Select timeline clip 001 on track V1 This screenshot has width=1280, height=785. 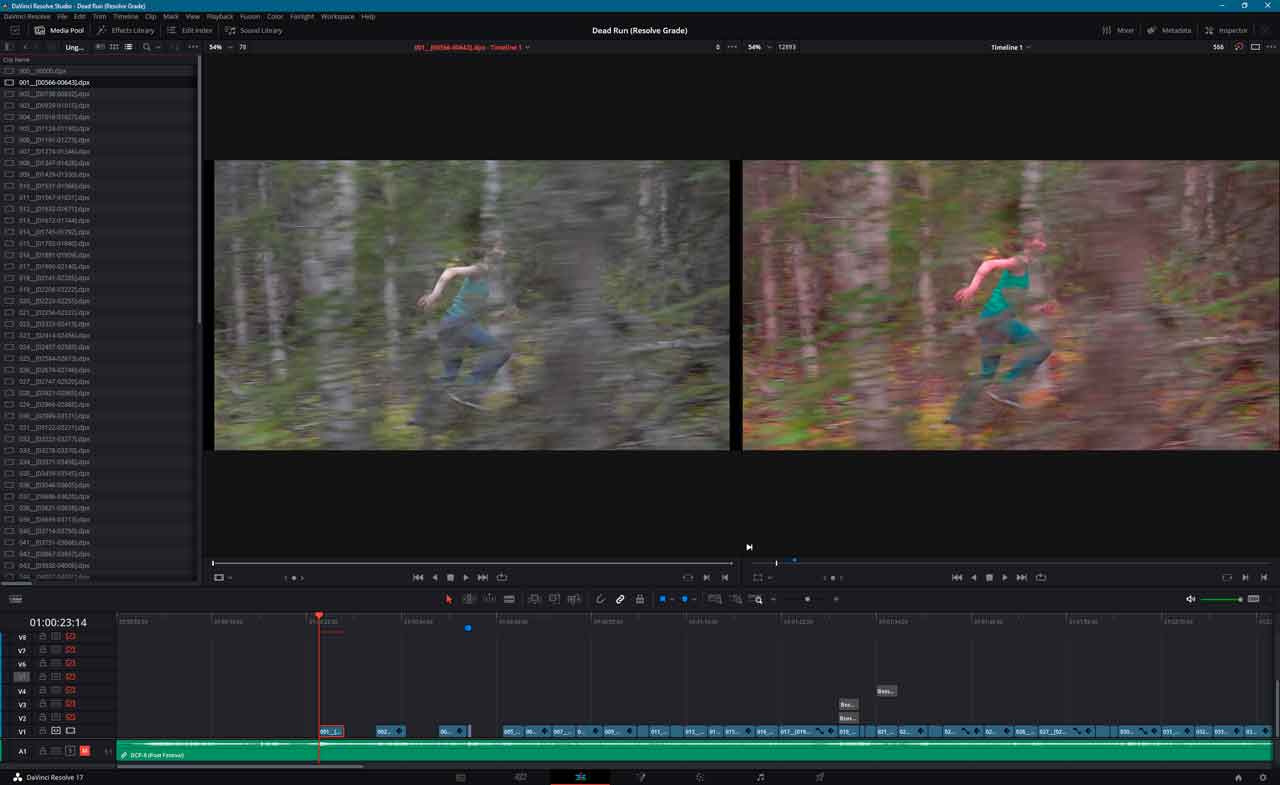pyautogui.click(x=331, y=732)
